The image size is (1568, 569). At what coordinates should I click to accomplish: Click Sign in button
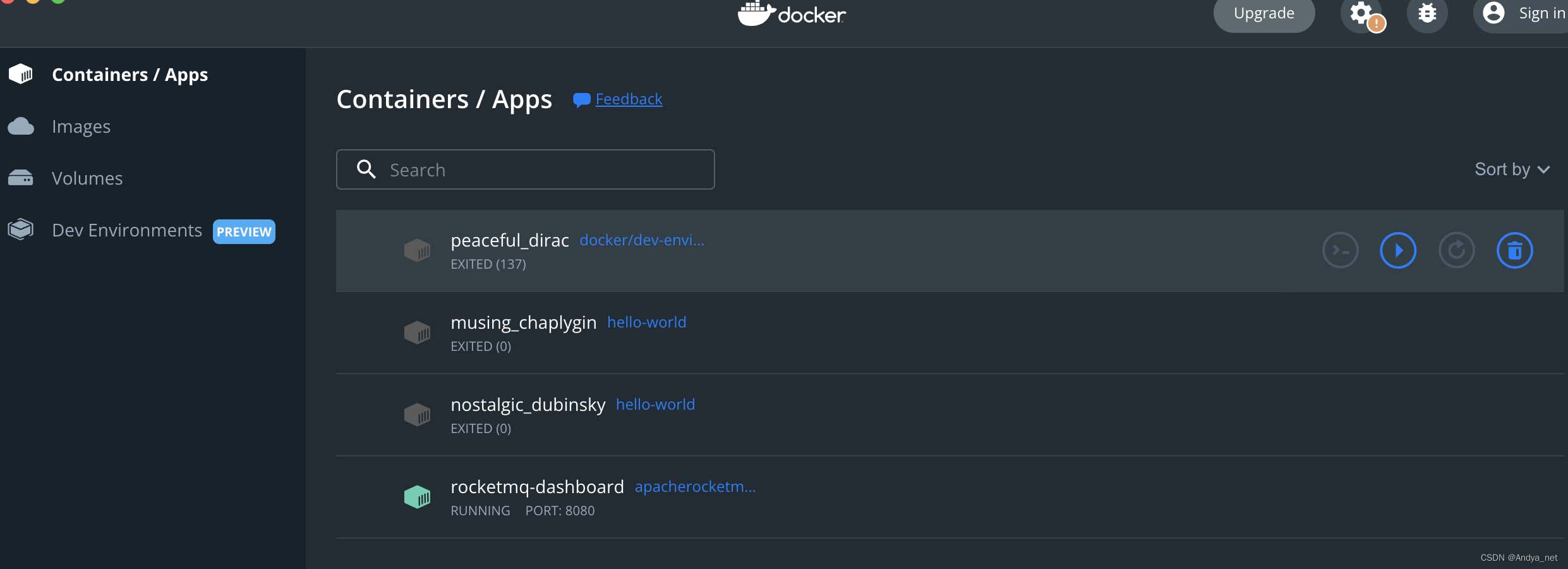1521,13
